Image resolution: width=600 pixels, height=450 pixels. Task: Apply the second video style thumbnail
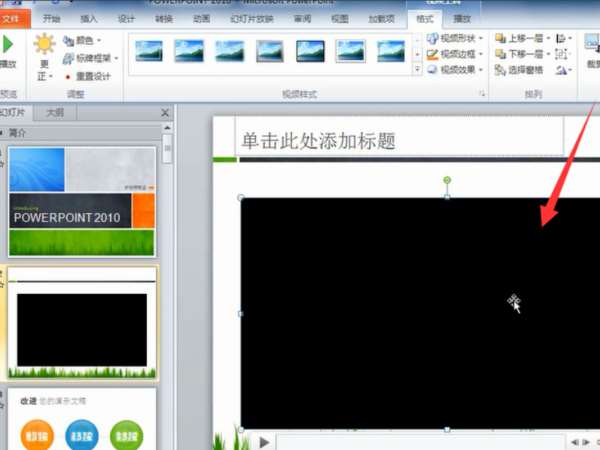[x=189, y=51]
